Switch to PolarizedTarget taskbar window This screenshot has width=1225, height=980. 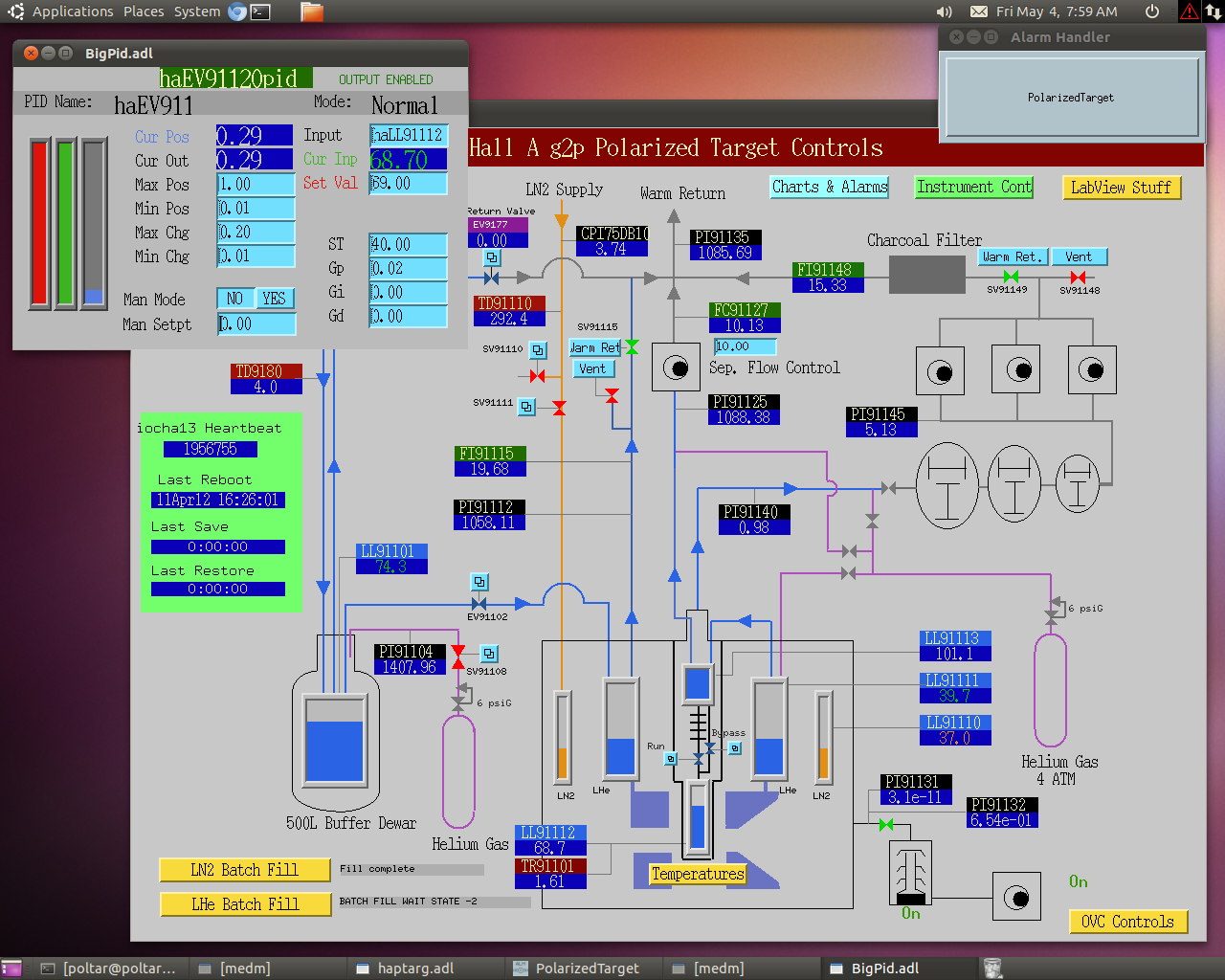point(587,969)
